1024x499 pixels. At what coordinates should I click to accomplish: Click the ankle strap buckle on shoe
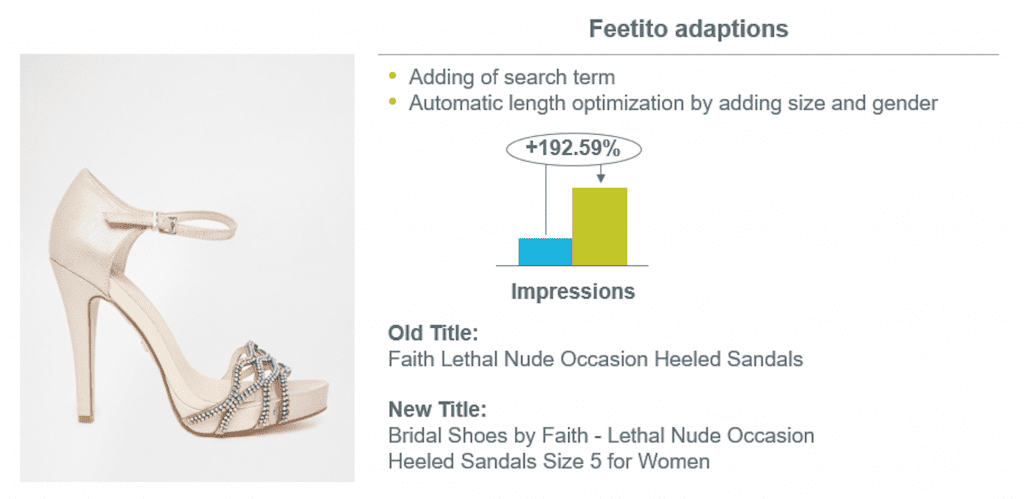pos(168,224)
